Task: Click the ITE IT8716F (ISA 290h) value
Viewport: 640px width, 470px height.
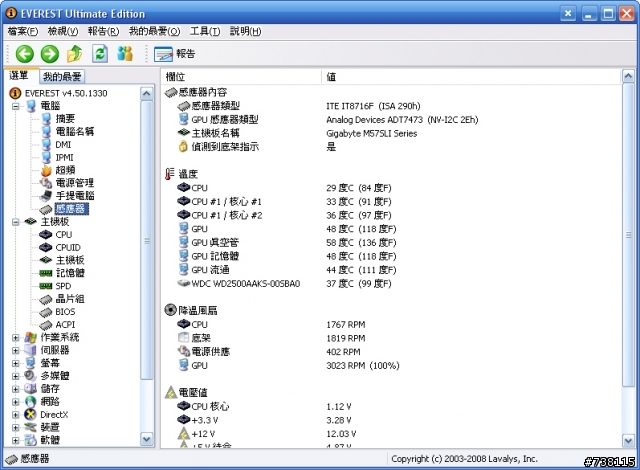Action: coord(373,106)
